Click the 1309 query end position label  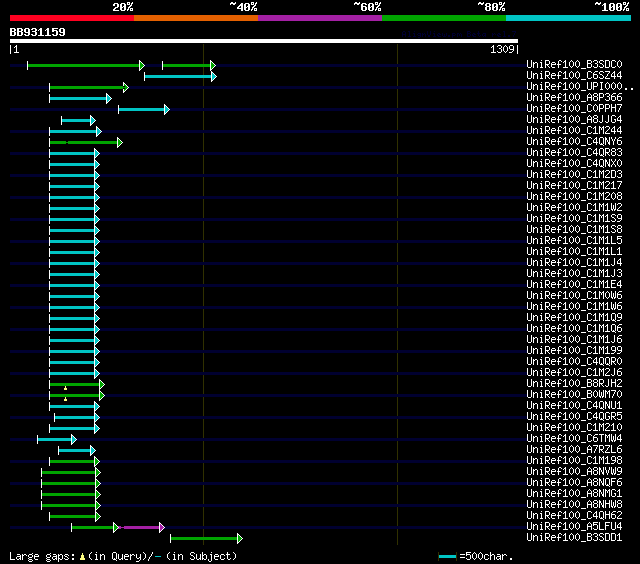(x=502, y=49)
